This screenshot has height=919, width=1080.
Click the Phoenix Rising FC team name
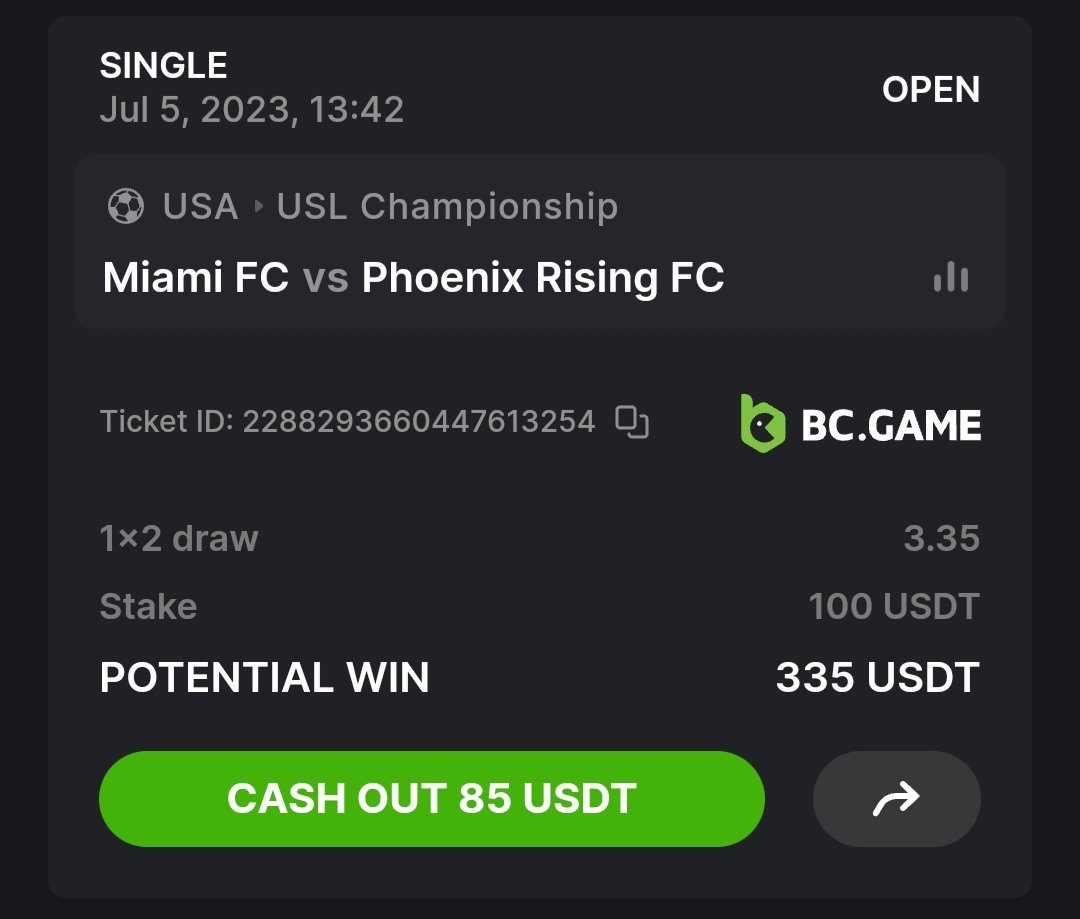tap(542, 277)
